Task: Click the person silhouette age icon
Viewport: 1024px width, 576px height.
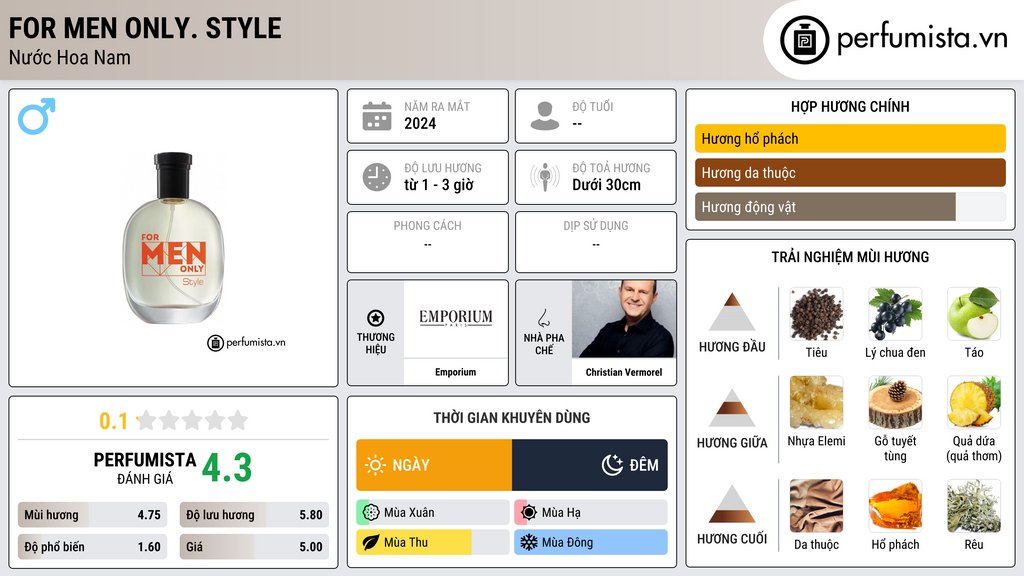Action: [x=545, y=116]
